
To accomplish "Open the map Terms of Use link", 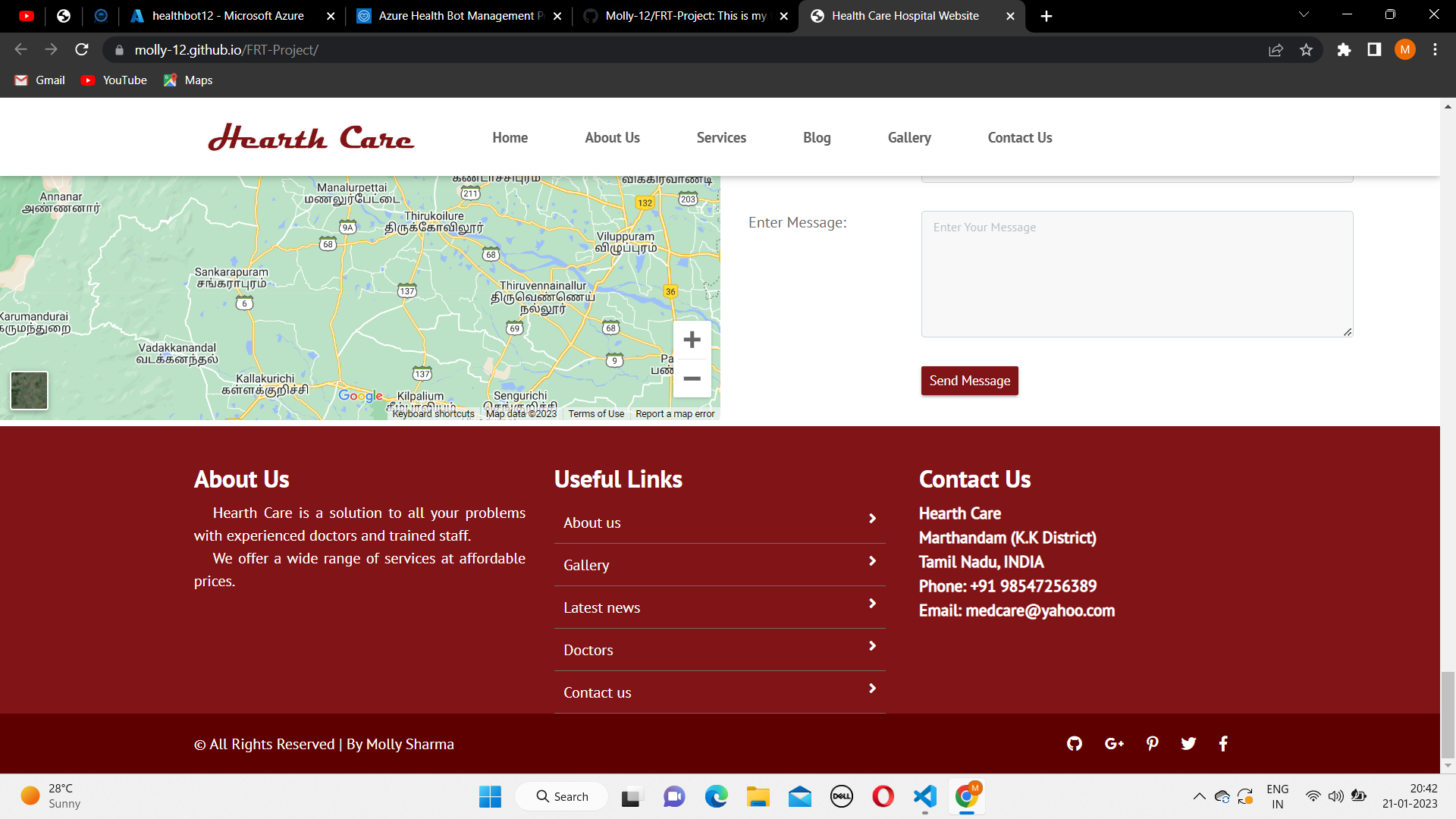I will point(596,413).
